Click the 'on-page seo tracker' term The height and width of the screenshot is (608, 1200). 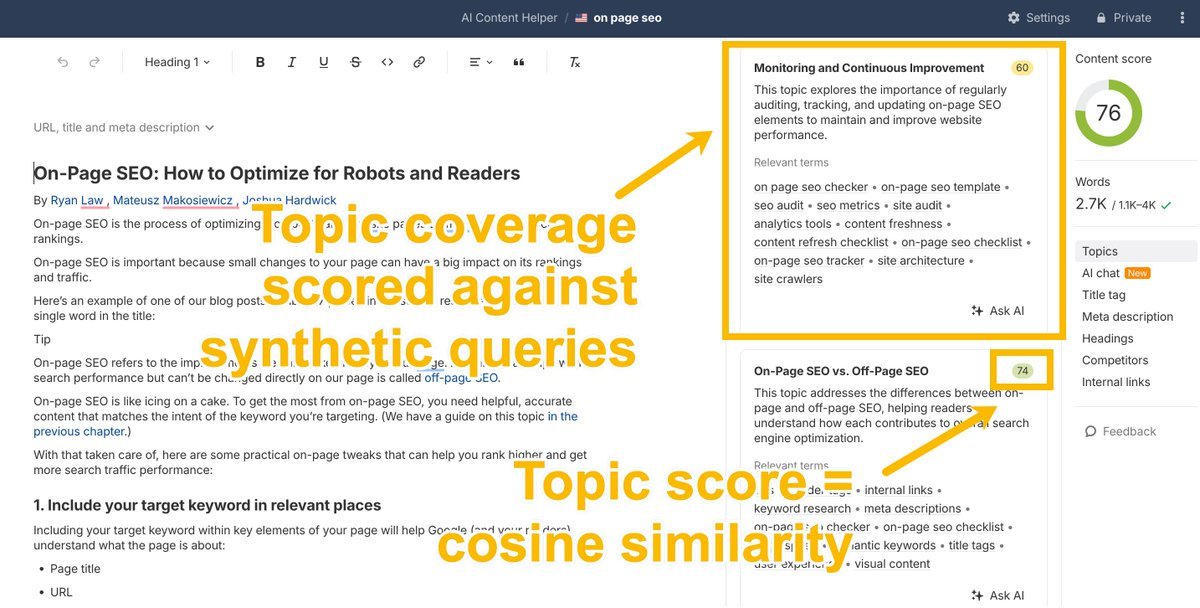click(x=809, y=261)
